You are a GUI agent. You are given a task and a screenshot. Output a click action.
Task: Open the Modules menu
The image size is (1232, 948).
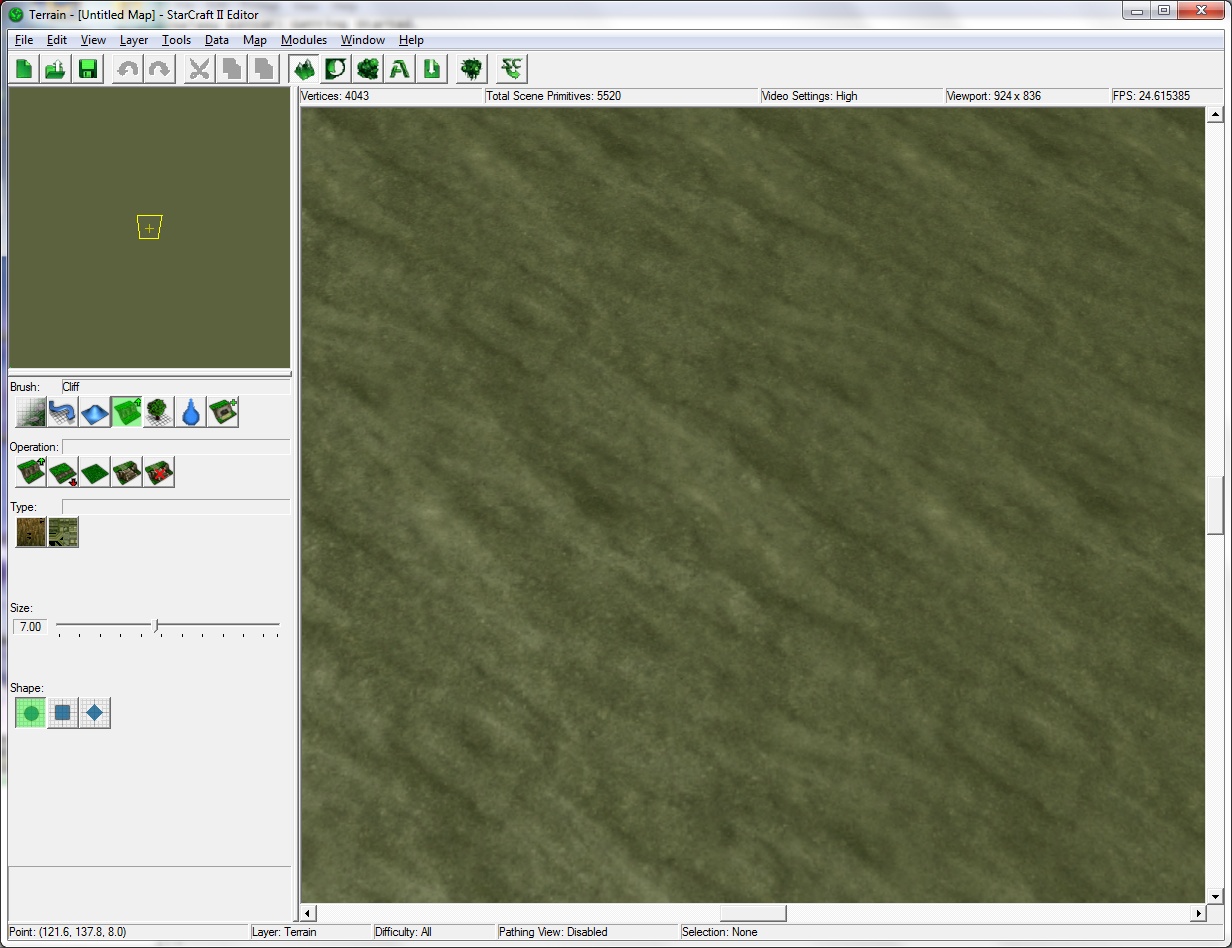point(304,40)
